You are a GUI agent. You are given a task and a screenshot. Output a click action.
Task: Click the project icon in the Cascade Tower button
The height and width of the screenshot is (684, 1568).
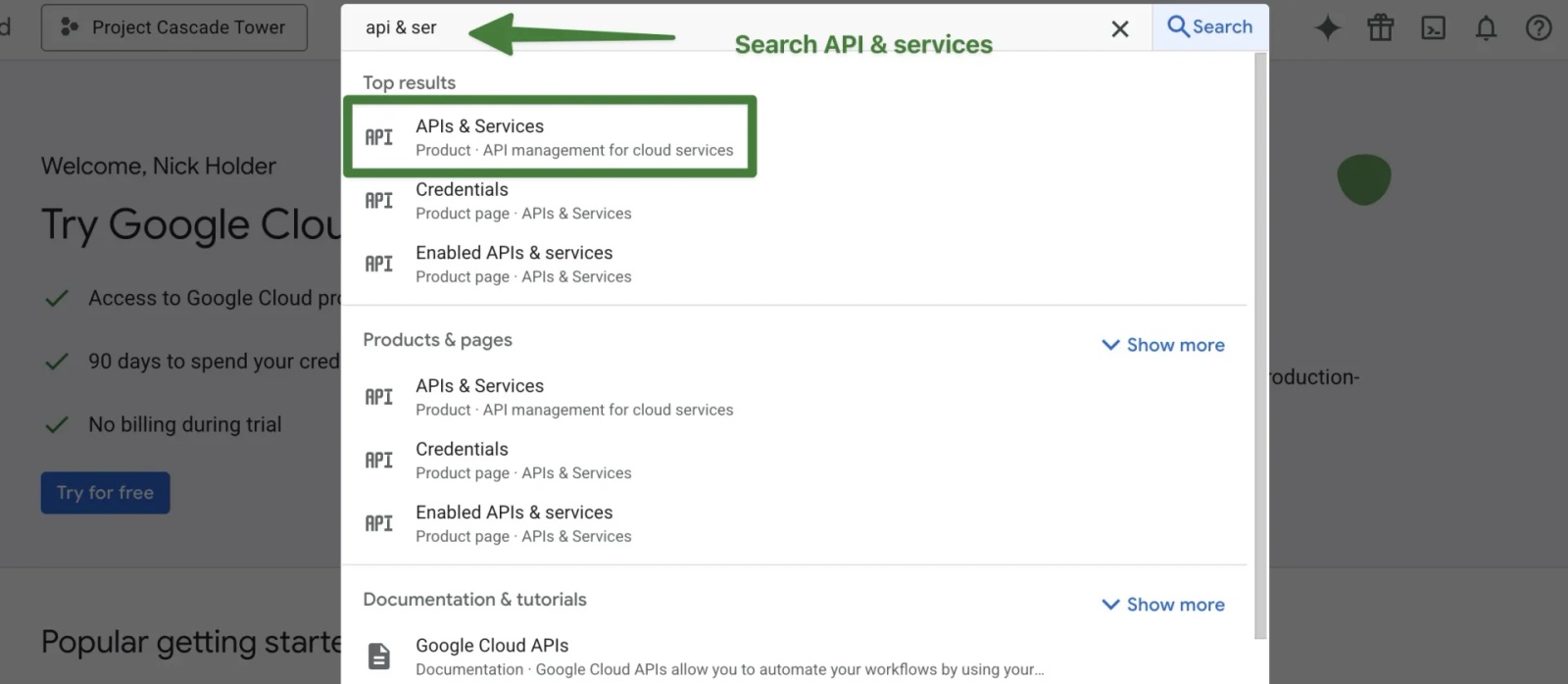(x=70, y=27)
